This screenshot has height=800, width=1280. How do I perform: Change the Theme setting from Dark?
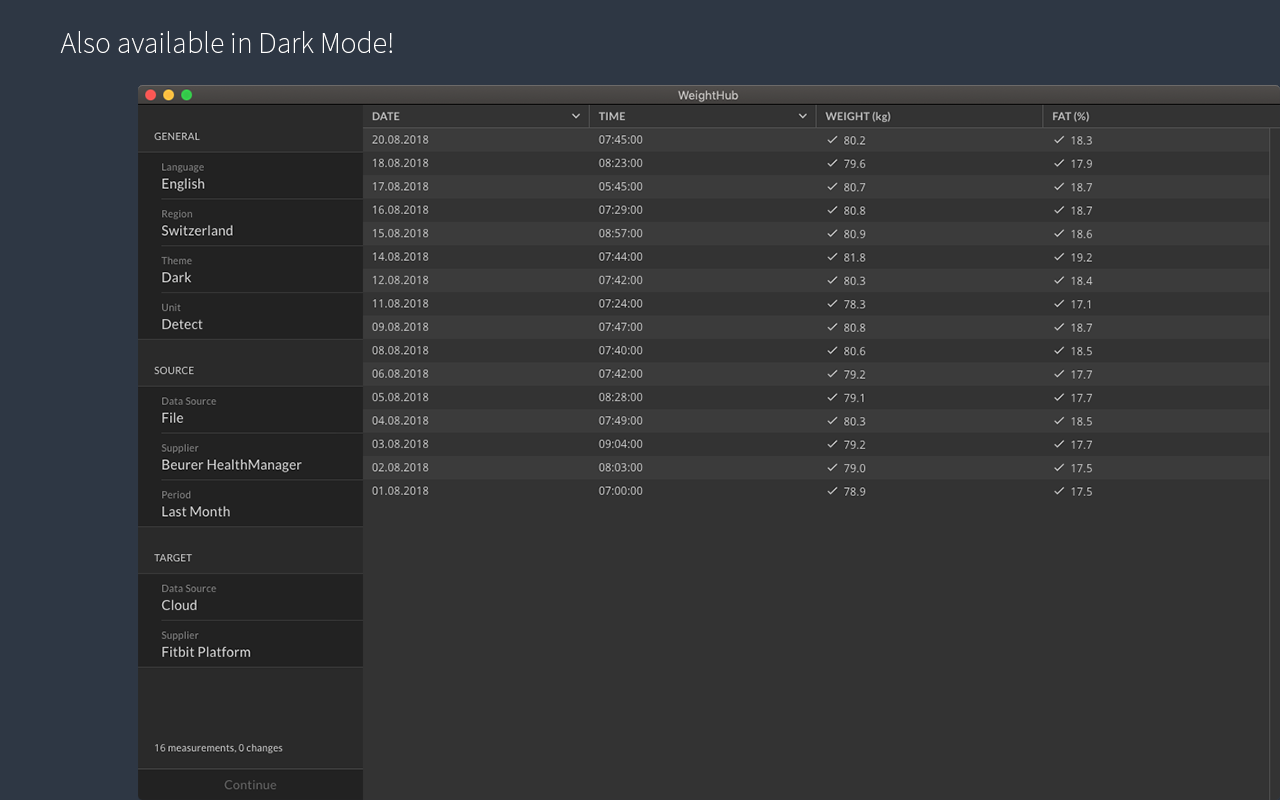250,270
